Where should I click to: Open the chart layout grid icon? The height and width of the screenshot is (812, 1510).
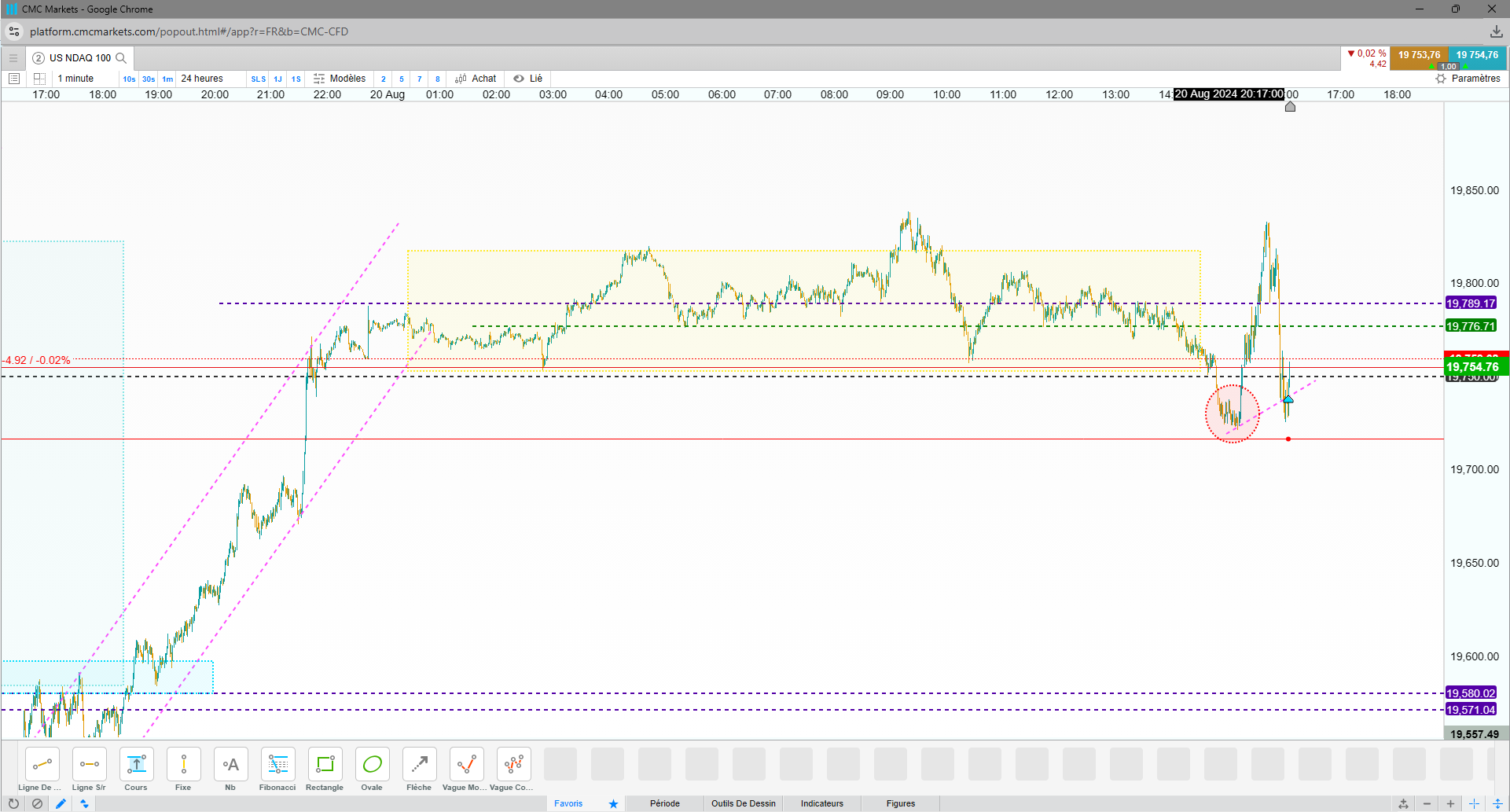pos(39,79)
